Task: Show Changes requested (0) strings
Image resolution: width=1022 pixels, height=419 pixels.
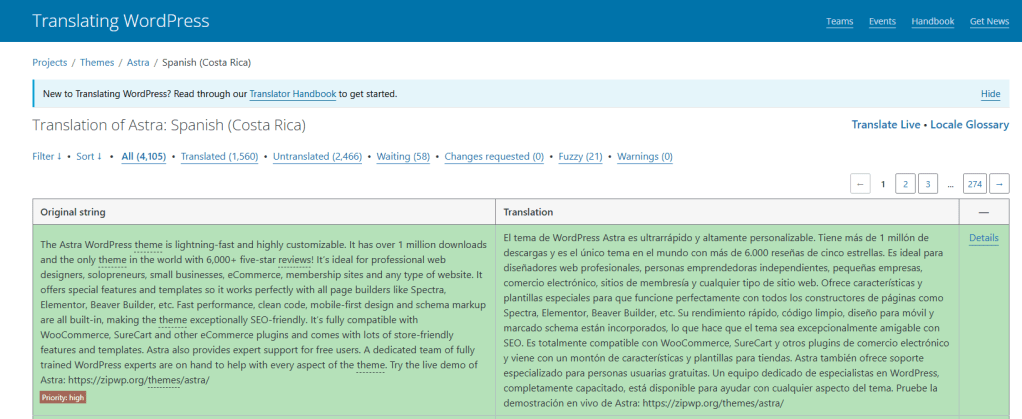Action: click(494, 156)
